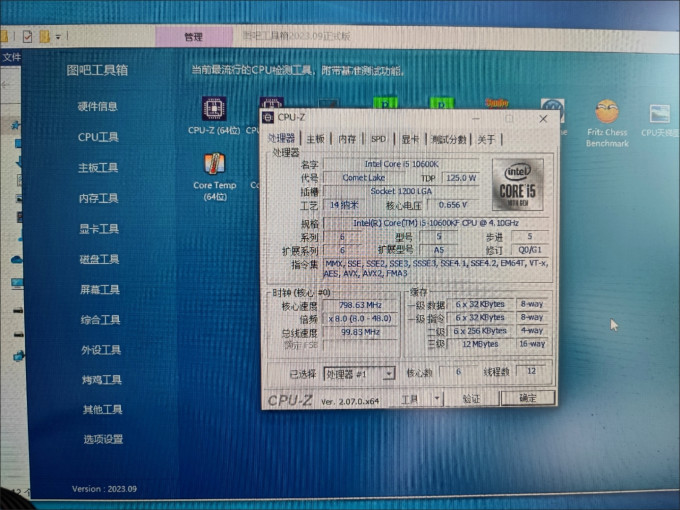Select 其他工具 in the sidebar
This screenshot has width=680, height=510.
(103, 410)
